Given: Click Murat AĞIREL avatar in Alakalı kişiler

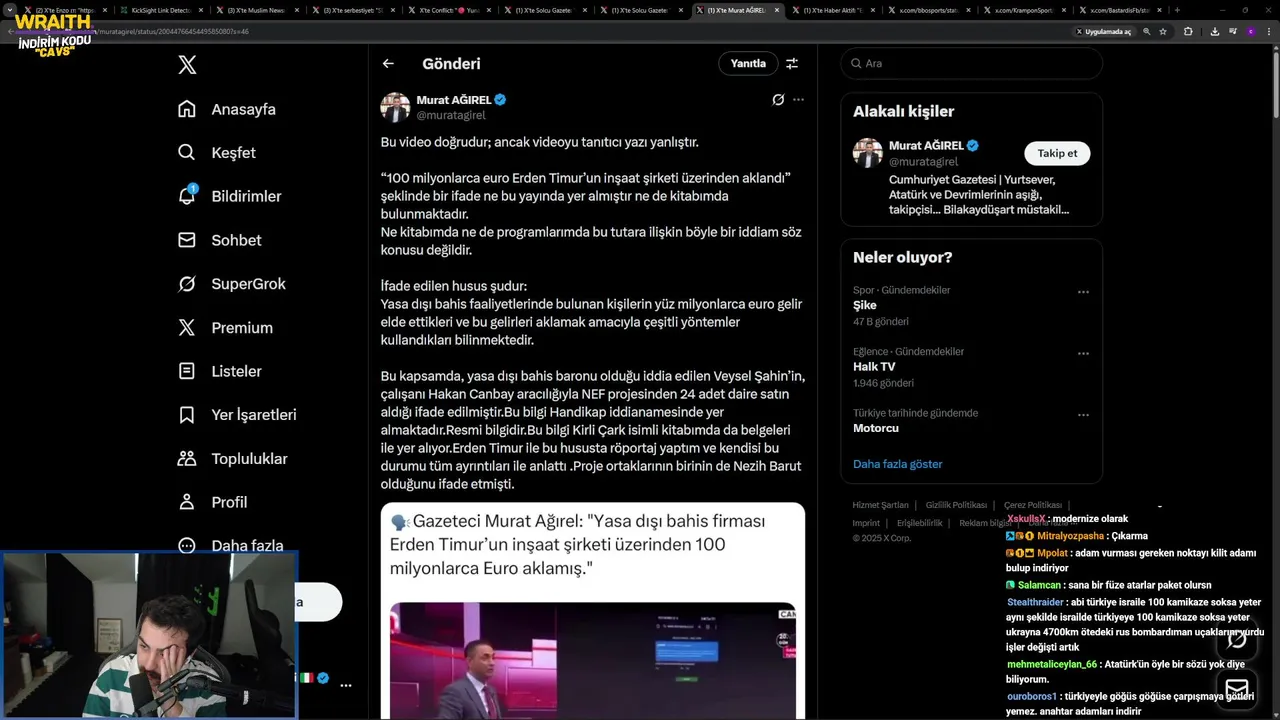Looking at the screenshot, I should pyautogui.click(x=868, y=153).
